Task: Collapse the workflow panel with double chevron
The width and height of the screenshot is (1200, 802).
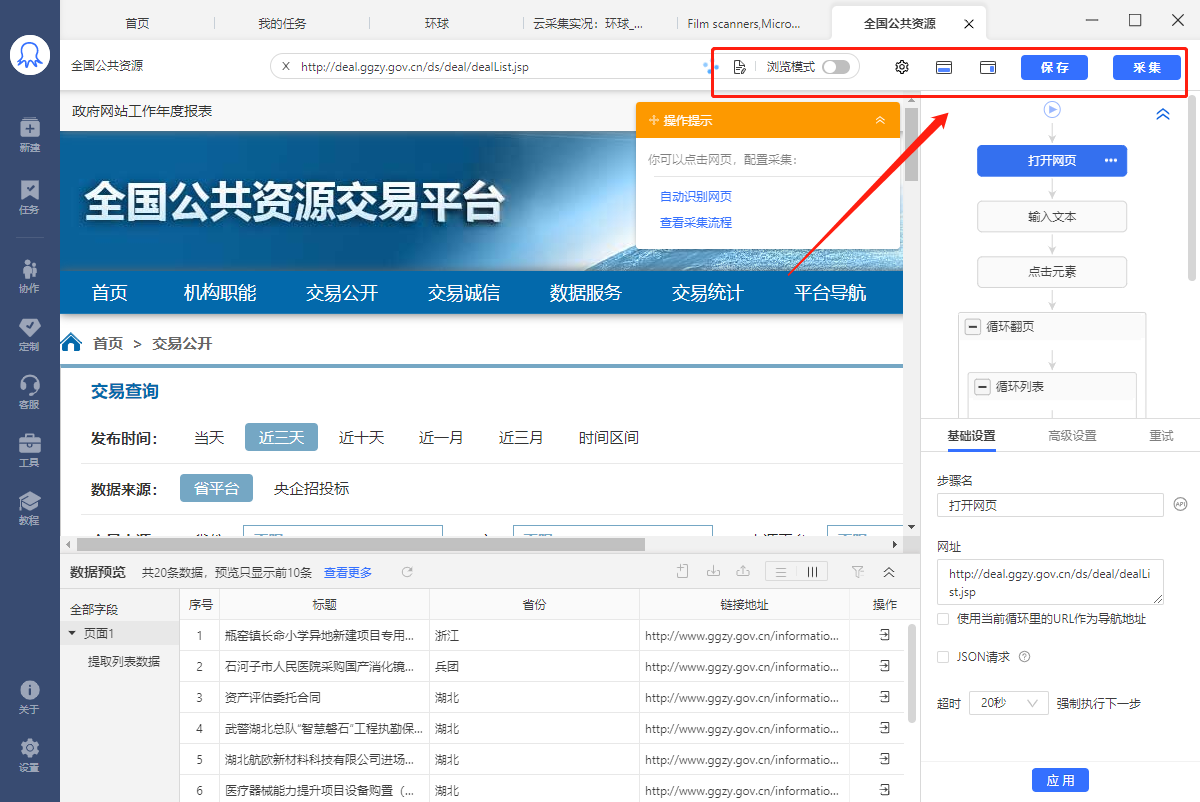Action: pos(1163,114)
